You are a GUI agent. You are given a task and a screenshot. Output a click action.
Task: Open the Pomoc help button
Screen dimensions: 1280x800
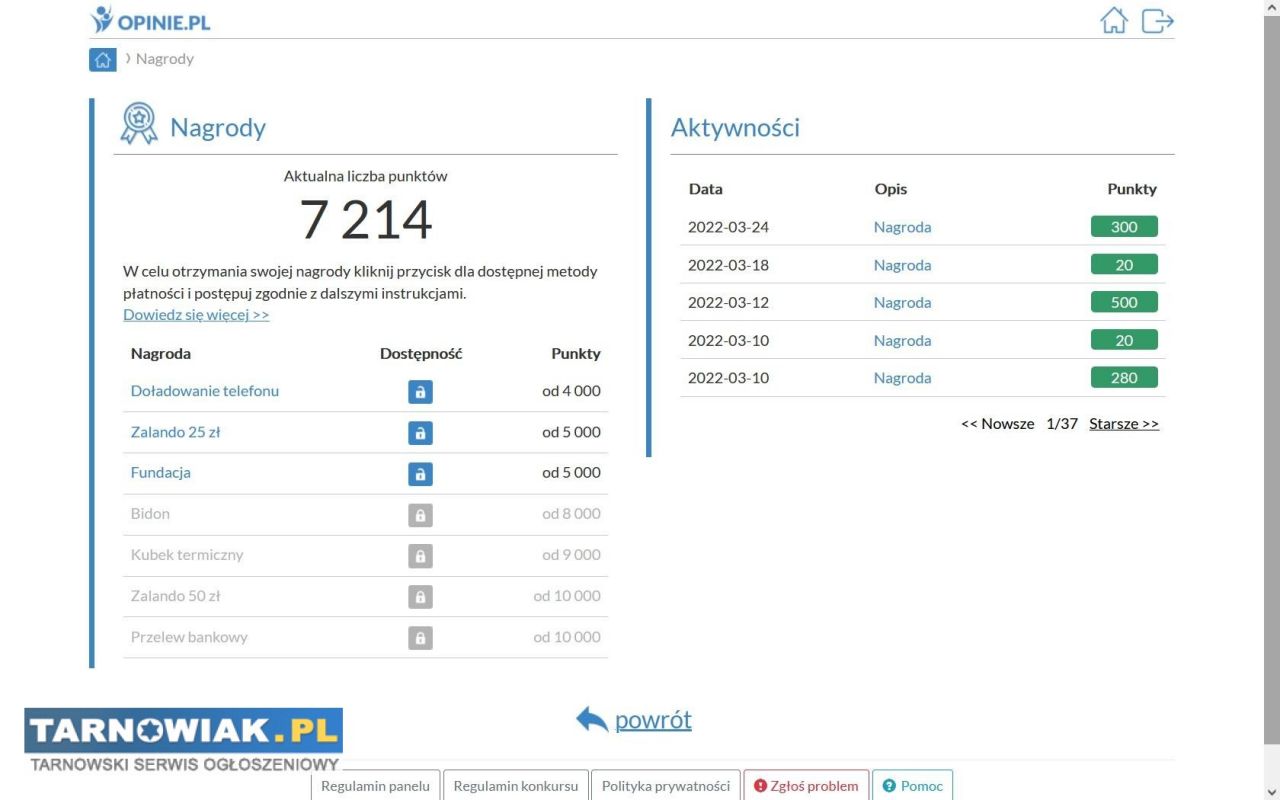click(x=912, y=786)
